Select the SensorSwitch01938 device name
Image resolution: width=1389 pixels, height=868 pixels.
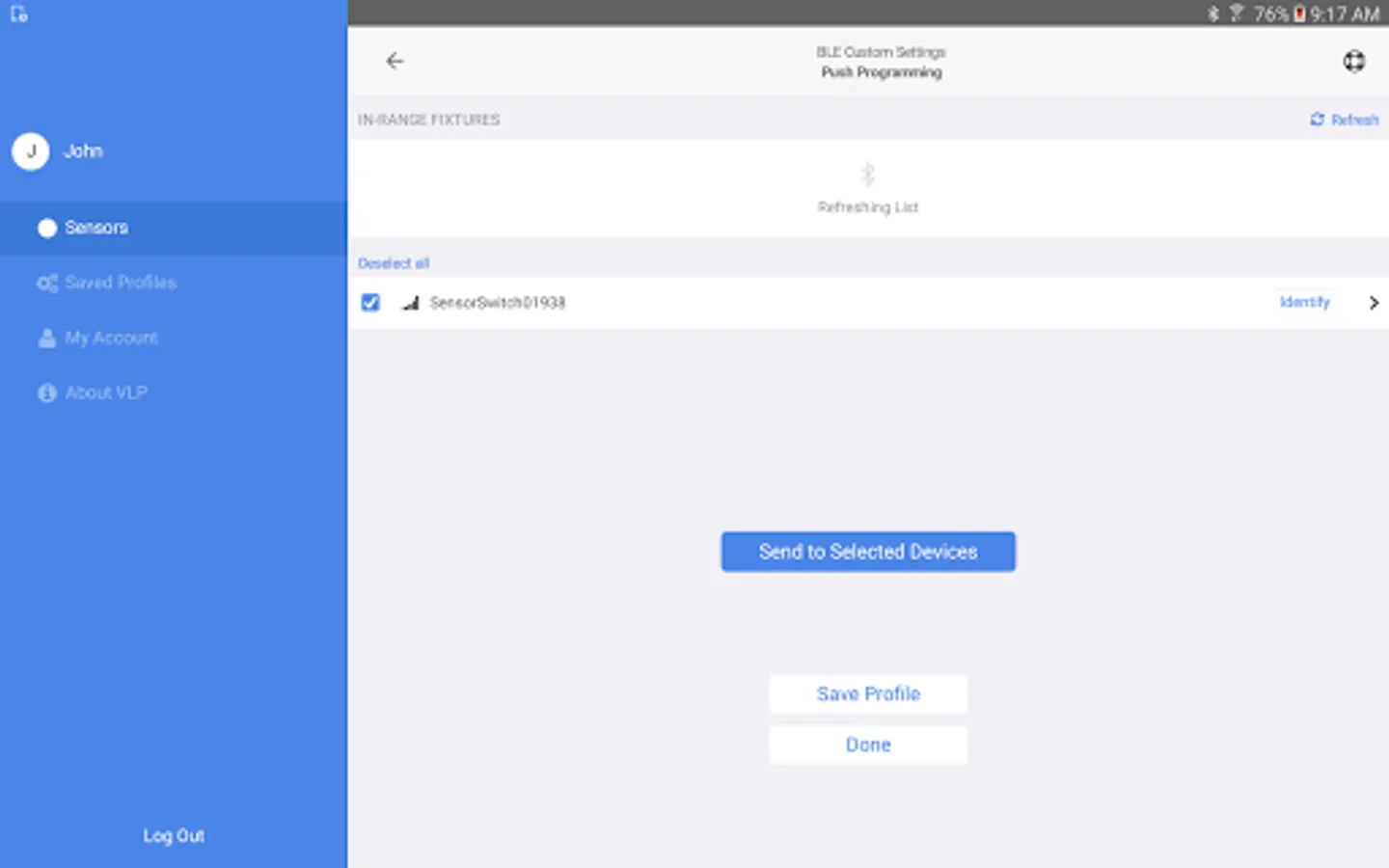click(498, 303)
